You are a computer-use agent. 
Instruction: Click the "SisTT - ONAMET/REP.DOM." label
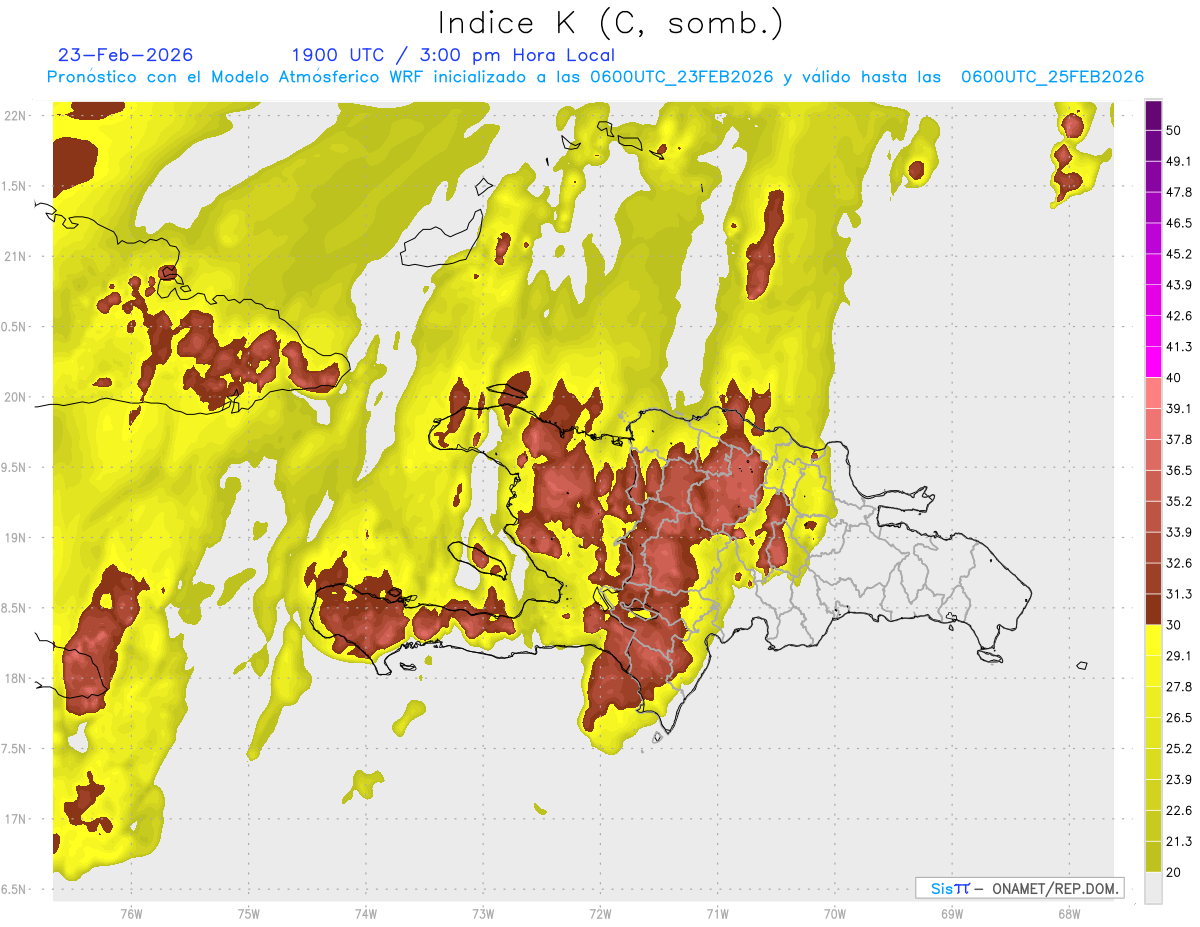[x=1020, y=888]
